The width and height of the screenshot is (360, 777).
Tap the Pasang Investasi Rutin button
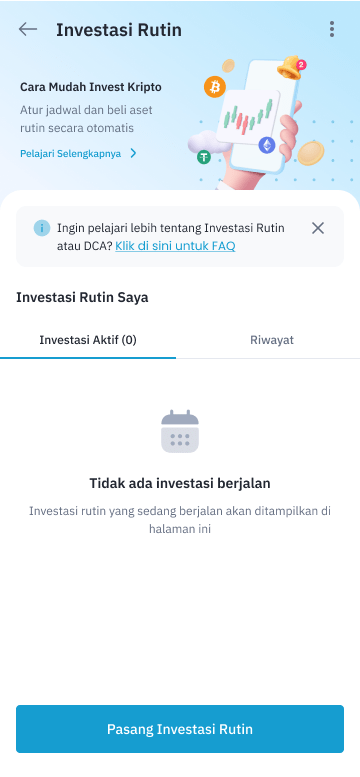[180, 729]
